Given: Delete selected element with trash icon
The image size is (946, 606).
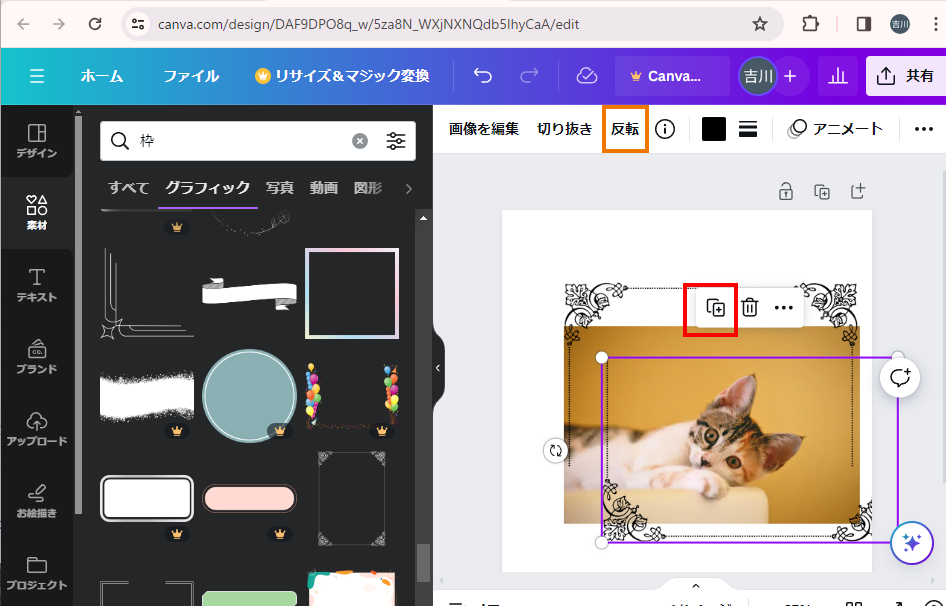Looking at the screenshot, I should [x=749, y=308].
